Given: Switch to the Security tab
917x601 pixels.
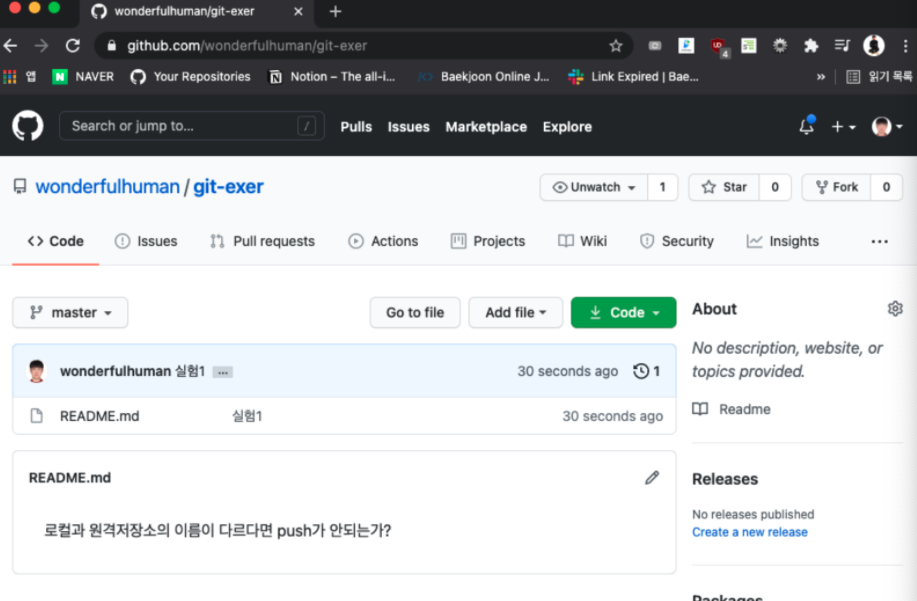Looking at the screenshot, I should point(677,241).
